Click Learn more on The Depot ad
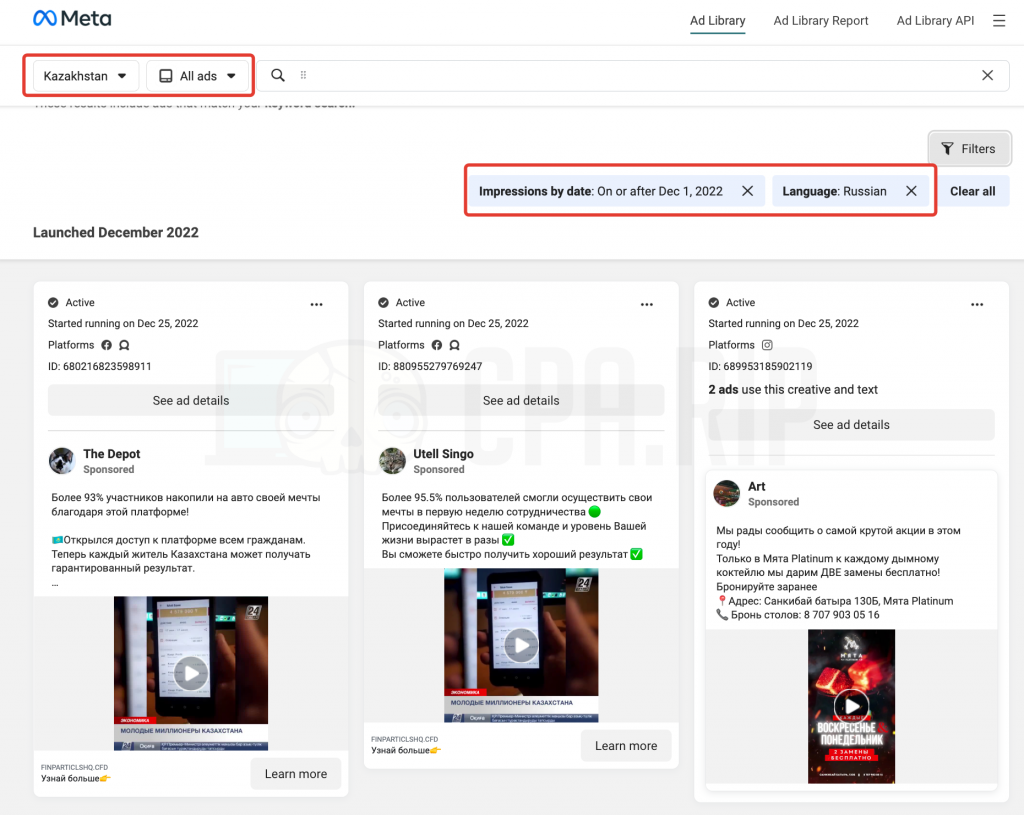Image resolution: width=1024 pixels, height=815 pixels. 296,774
